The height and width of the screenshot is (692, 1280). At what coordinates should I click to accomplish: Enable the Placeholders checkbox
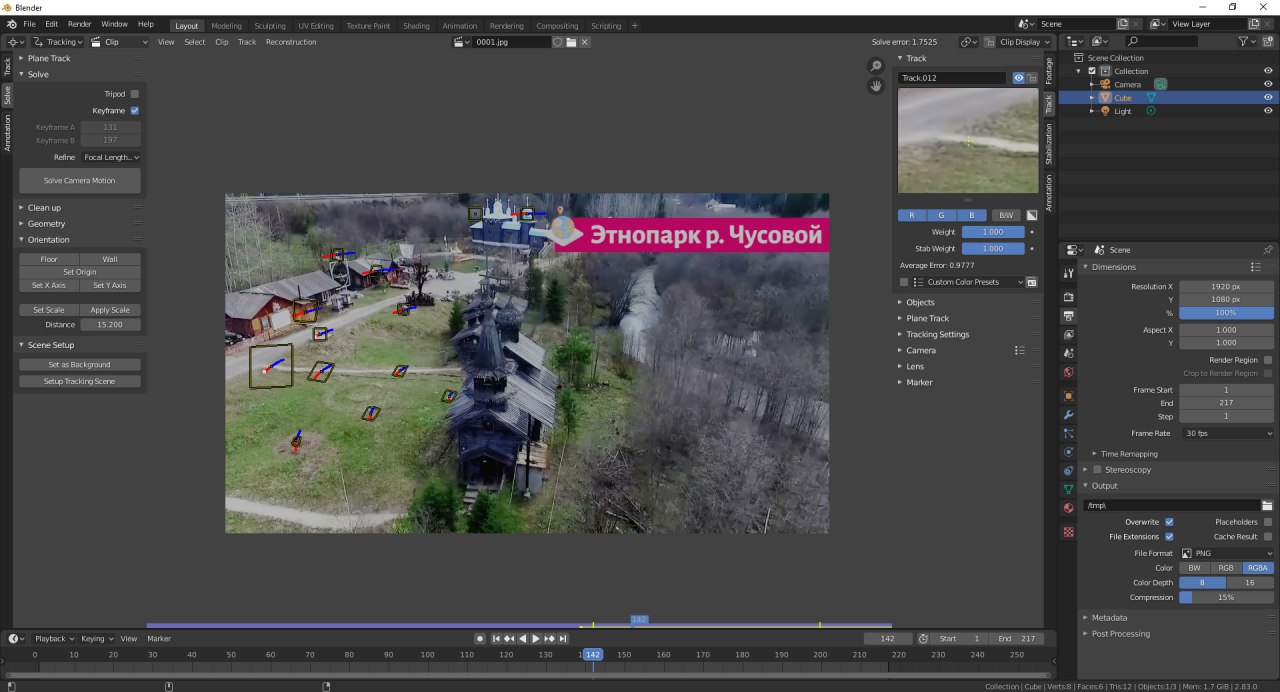coord(1268,522)
